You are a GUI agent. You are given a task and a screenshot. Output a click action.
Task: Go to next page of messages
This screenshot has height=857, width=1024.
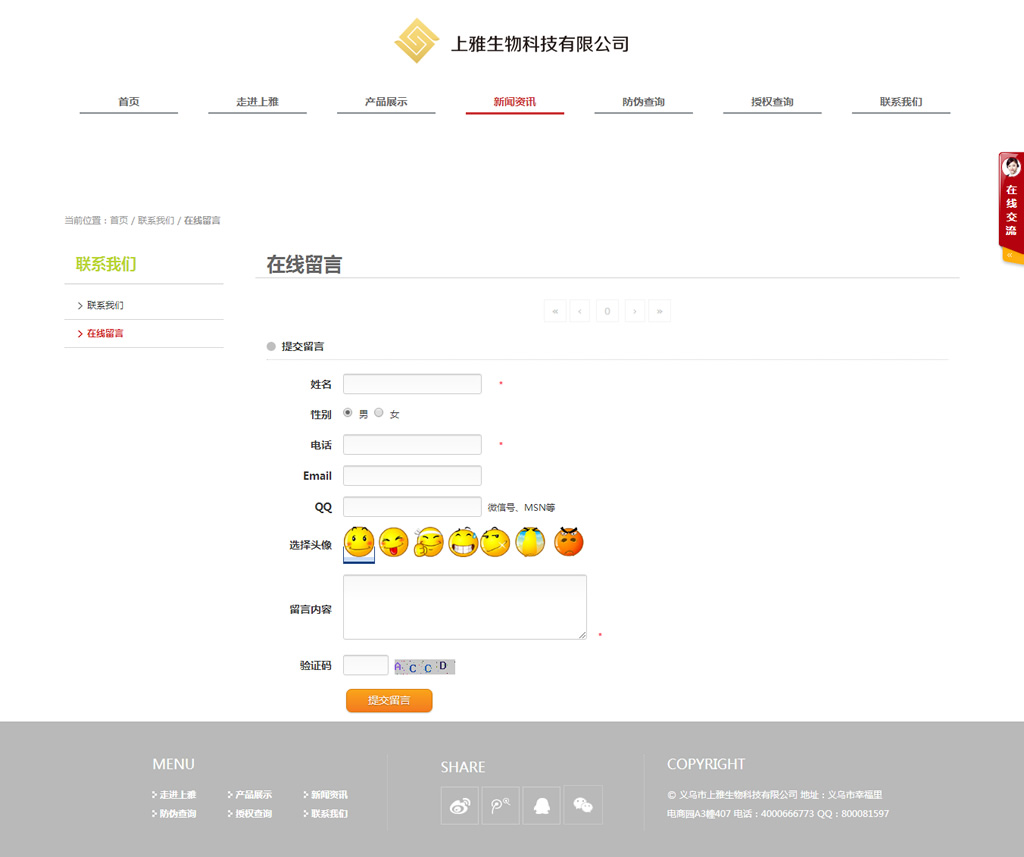(x=634, y=311)
